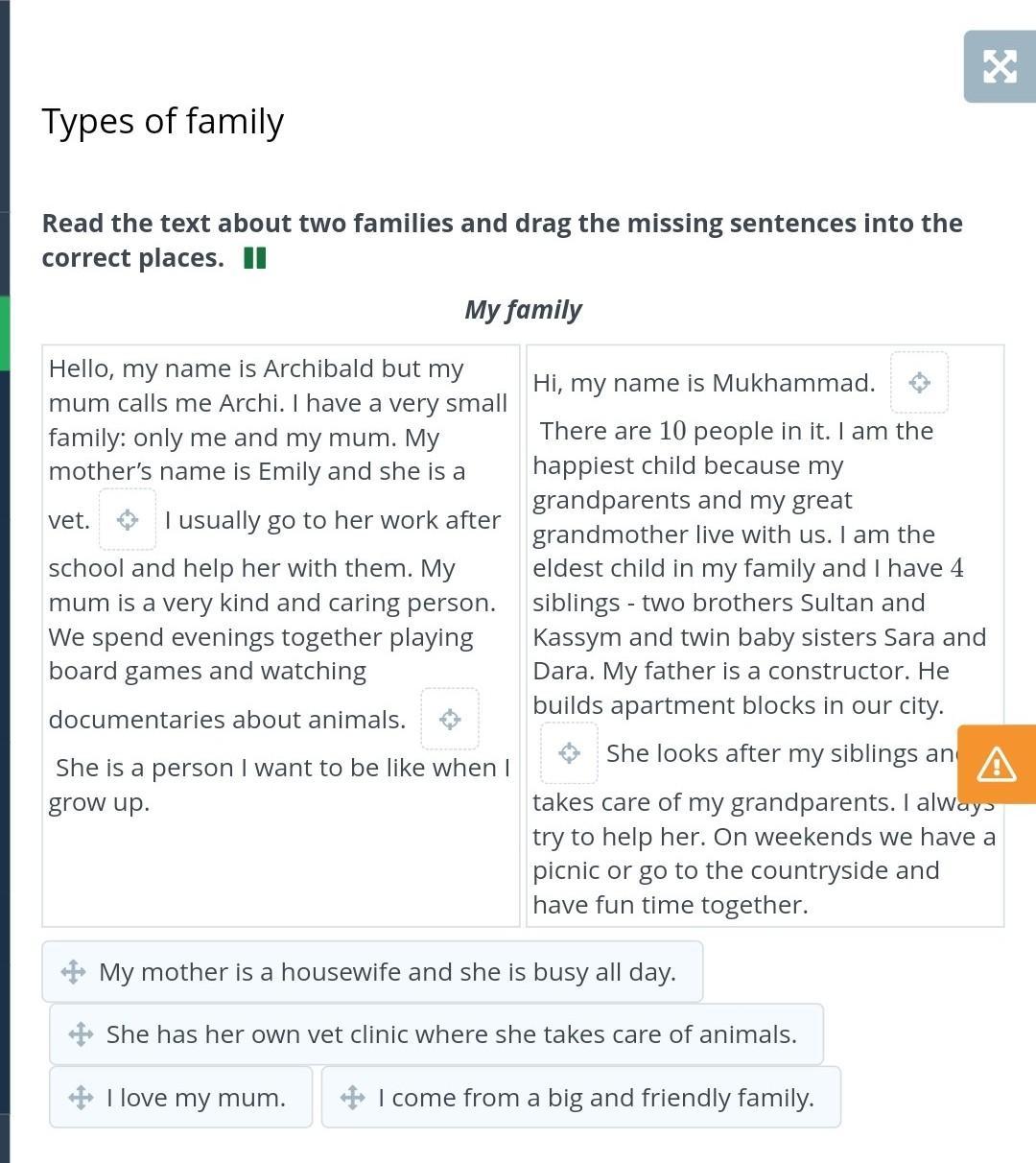1036x1163 pixels.
Task: Select "I come from a big and friendly family."
Action: (x=596, y=1098)
